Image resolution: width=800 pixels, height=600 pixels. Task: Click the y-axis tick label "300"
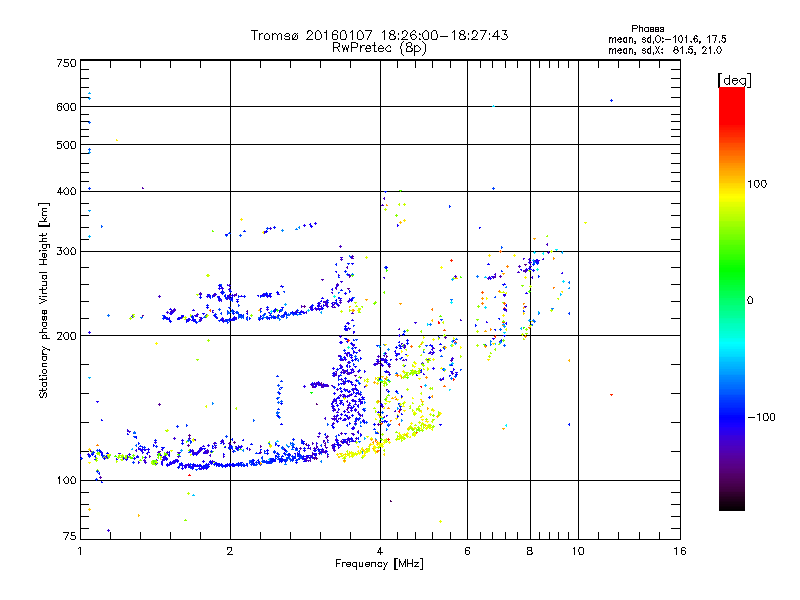click(x=66, y=252)
